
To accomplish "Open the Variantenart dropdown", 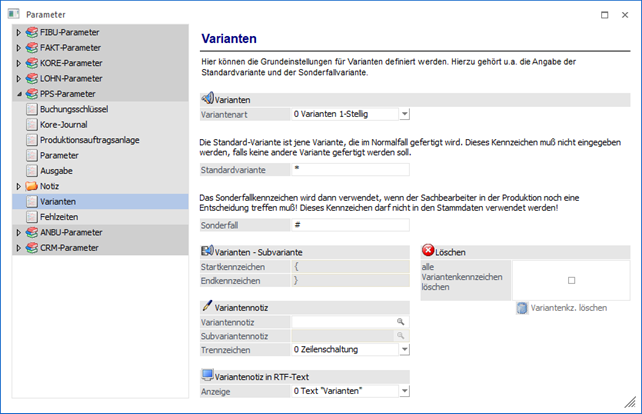I will (x=404, y=115).
